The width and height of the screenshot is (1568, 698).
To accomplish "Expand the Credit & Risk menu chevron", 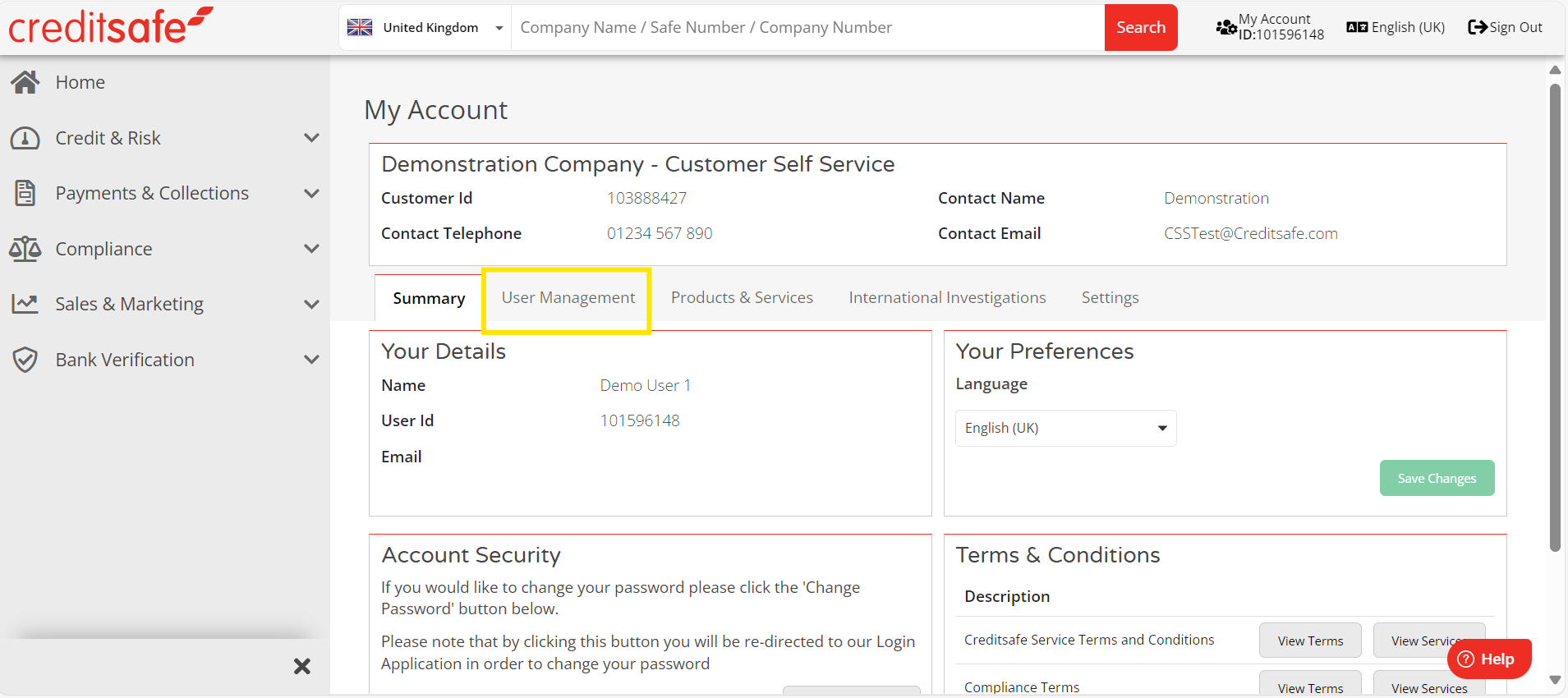I will click(x=311, y=138).
